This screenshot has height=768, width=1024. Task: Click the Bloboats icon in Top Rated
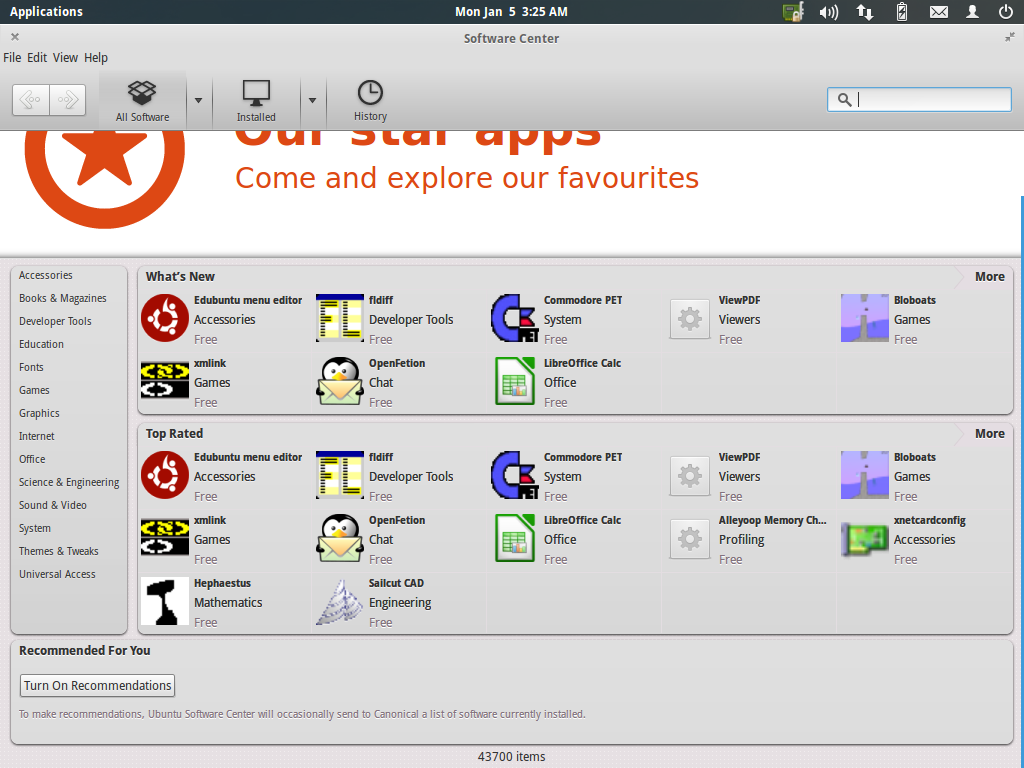click(x=865, y=475)
